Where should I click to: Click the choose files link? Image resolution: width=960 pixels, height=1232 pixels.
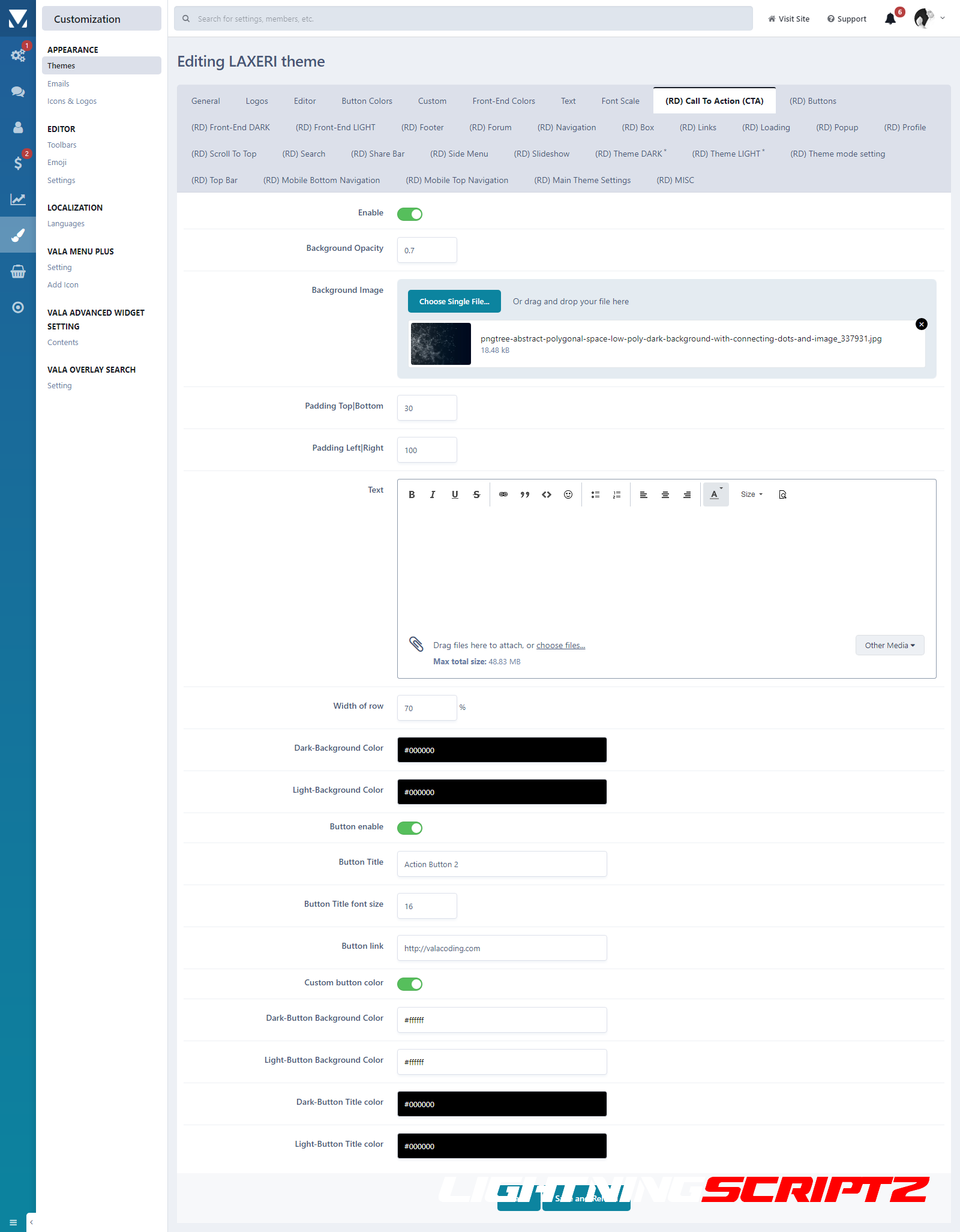point(560,645)
